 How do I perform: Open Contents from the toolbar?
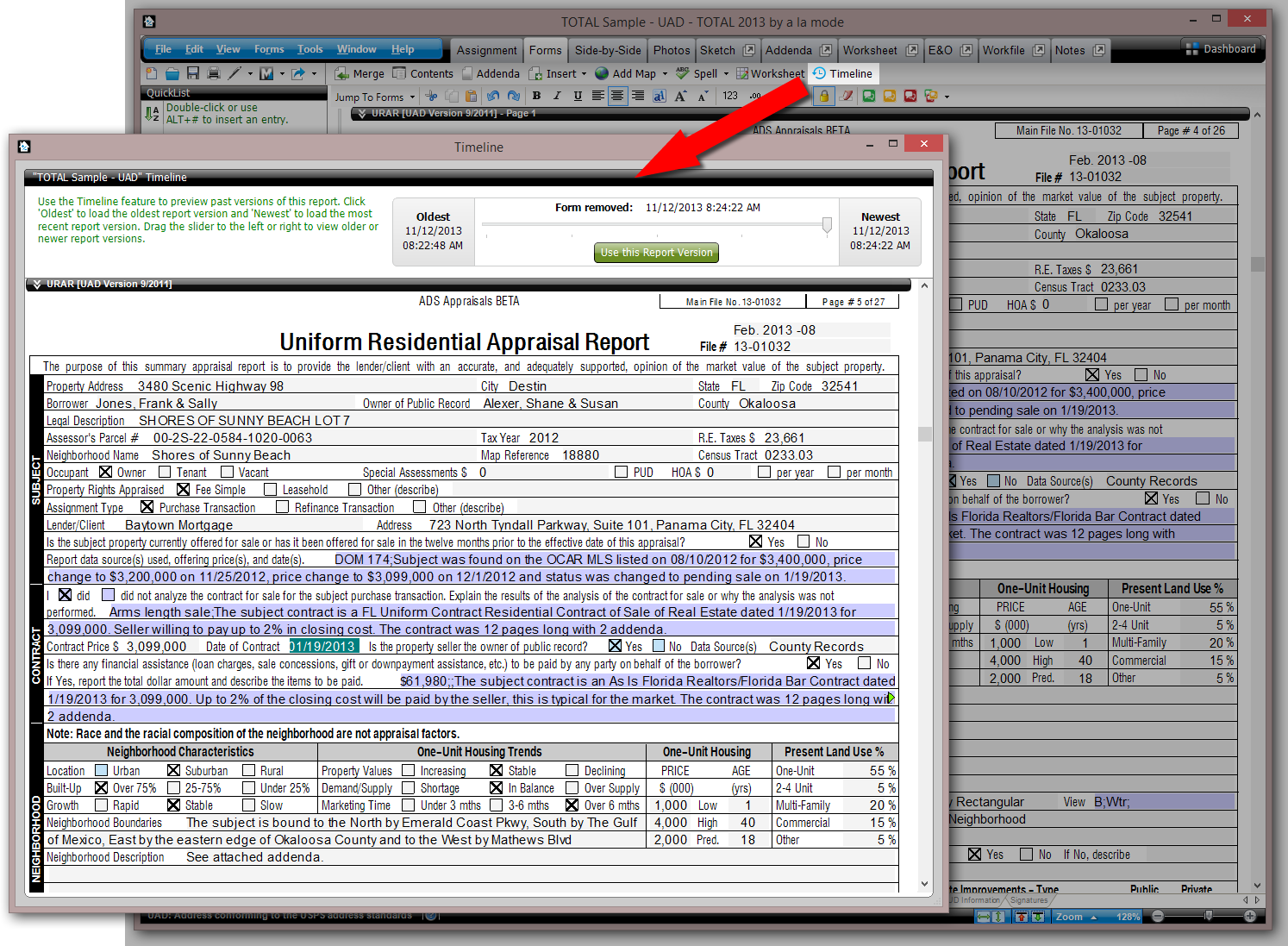[x=423, y=74]
